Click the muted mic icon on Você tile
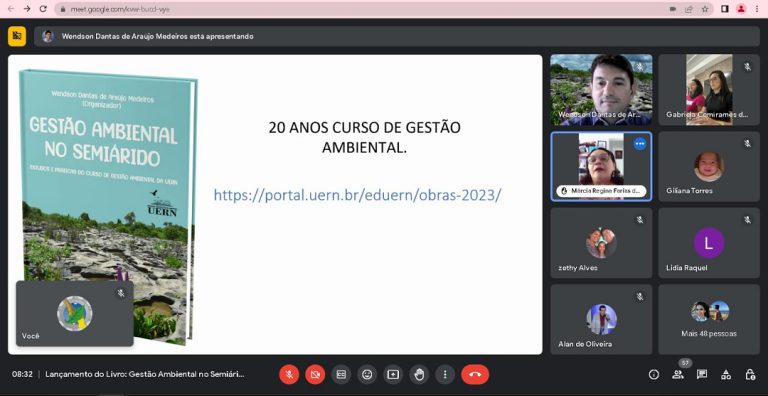This screenshot has width=768, height=396. click(121, 293)
